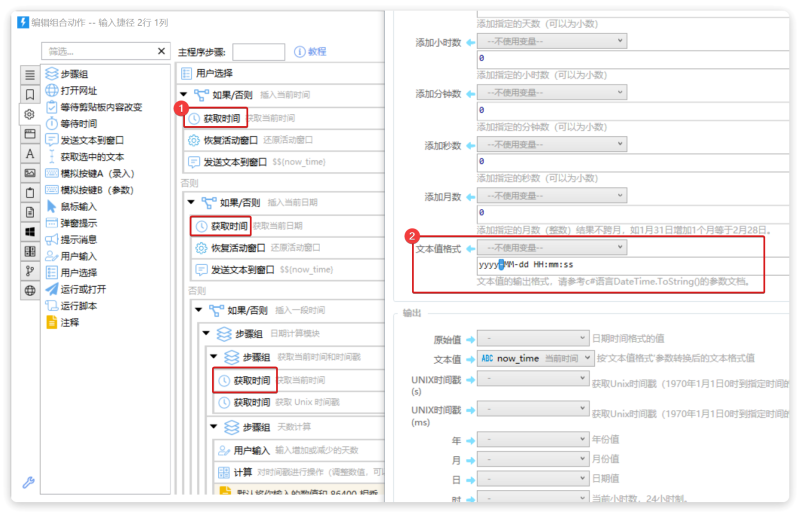Open the 添加秒数 variable dropdown
The image size is (800, 515).
552,144
